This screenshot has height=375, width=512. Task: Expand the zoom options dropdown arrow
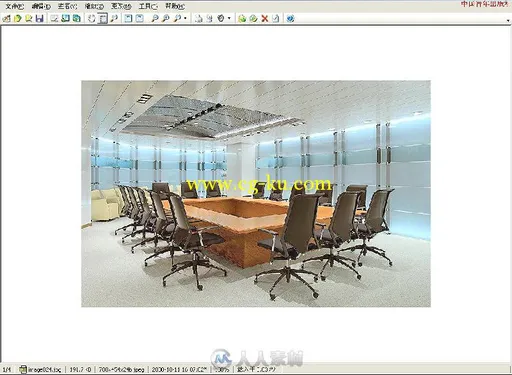[185, 19]
